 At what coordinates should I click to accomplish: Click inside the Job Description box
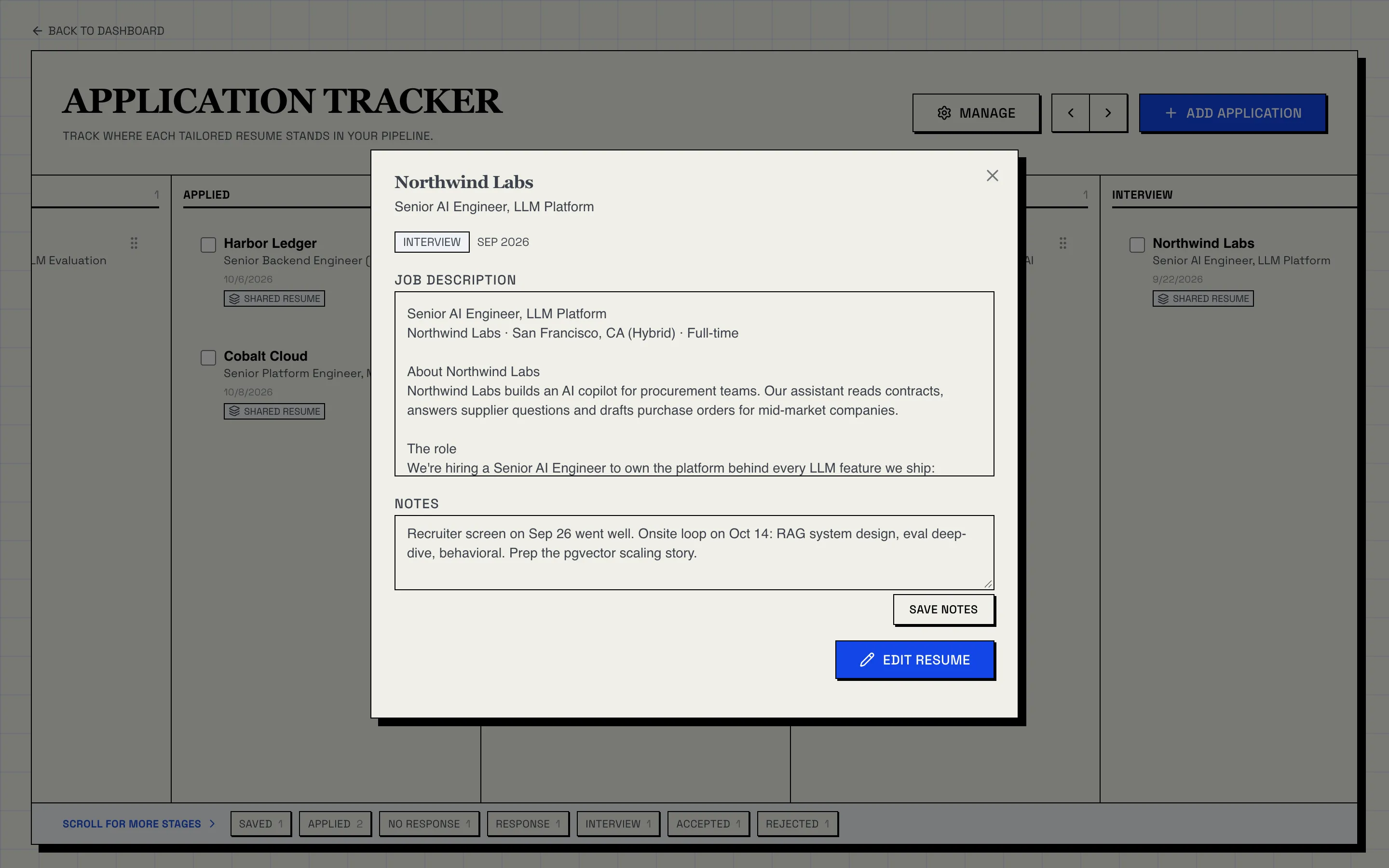(694, 383)
